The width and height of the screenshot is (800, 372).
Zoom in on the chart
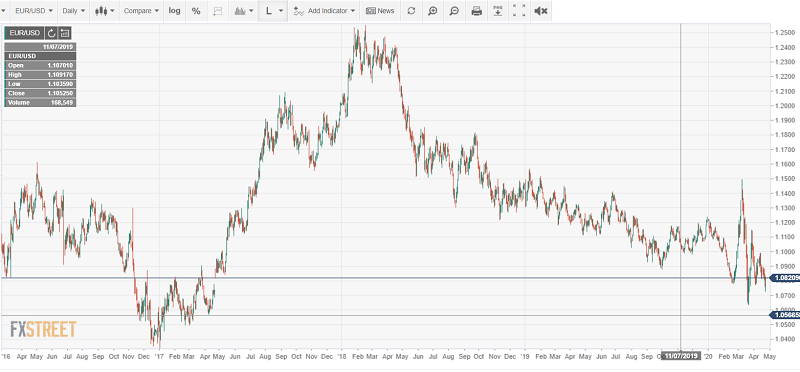[x=433, y=11]
